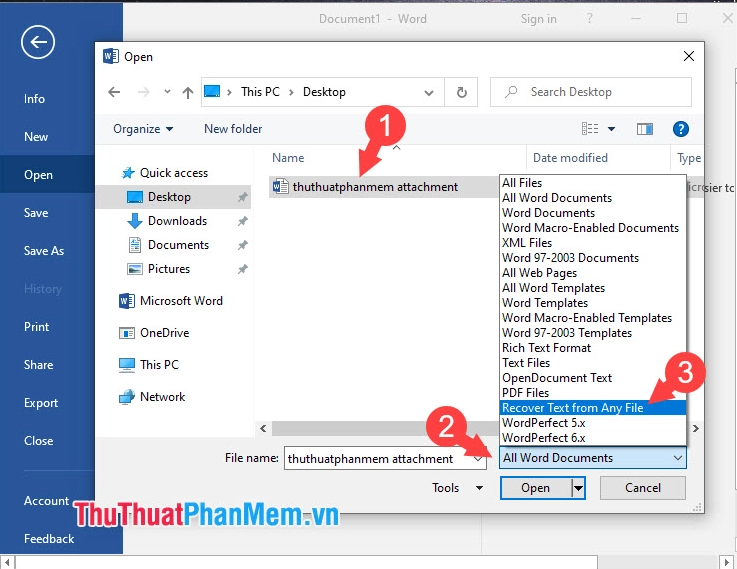Choose Word 97-2003 Documents option
The width and height of the screenshot is (737, 569).
click(x=592, y=258)
